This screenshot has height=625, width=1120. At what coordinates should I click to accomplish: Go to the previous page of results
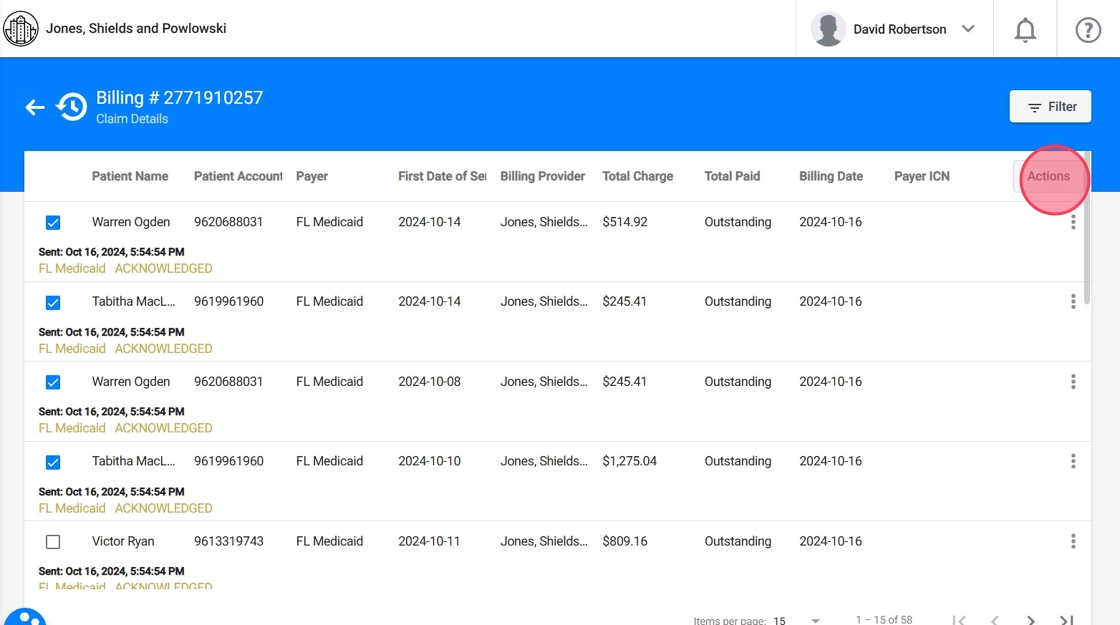point(994,620)
